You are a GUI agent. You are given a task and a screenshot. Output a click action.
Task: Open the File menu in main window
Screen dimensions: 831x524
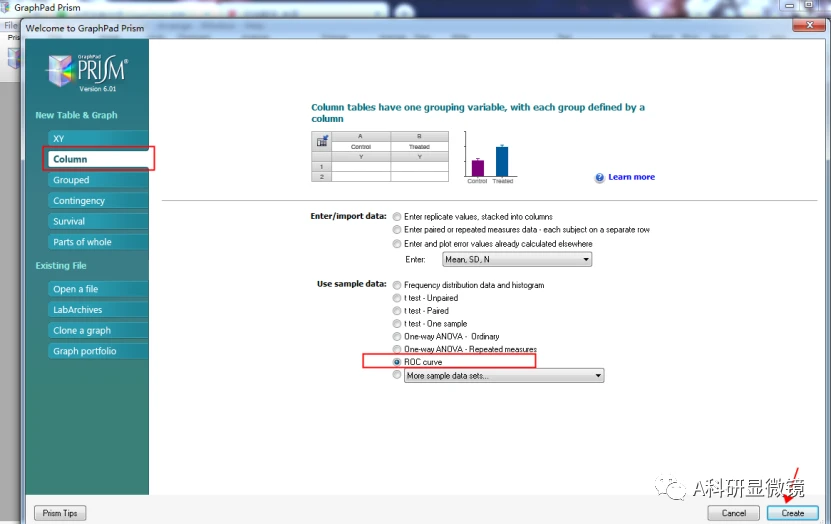click(10, 25)
